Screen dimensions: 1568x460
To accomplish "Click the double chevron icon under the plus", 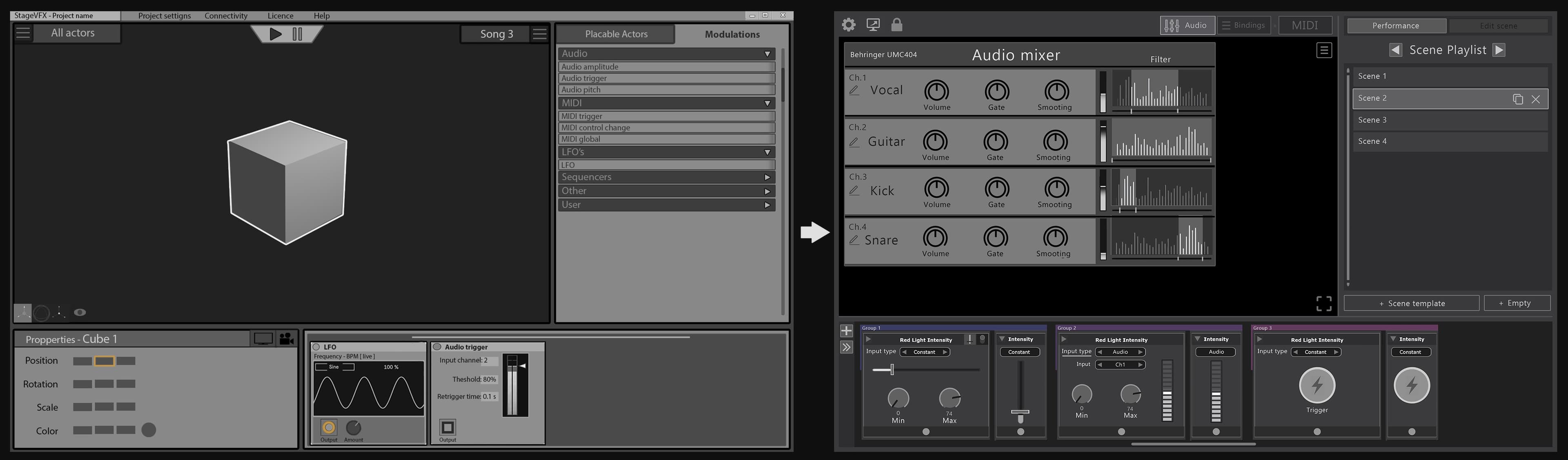I will pos(847,347).
